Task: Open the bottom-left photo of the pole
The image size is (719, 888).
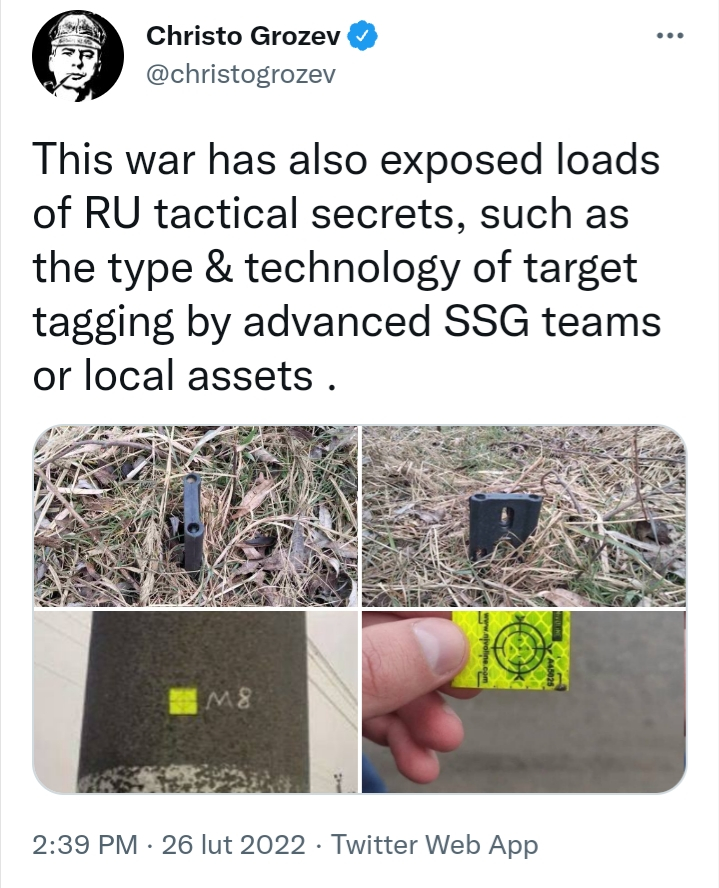Action: pos(195,702)
